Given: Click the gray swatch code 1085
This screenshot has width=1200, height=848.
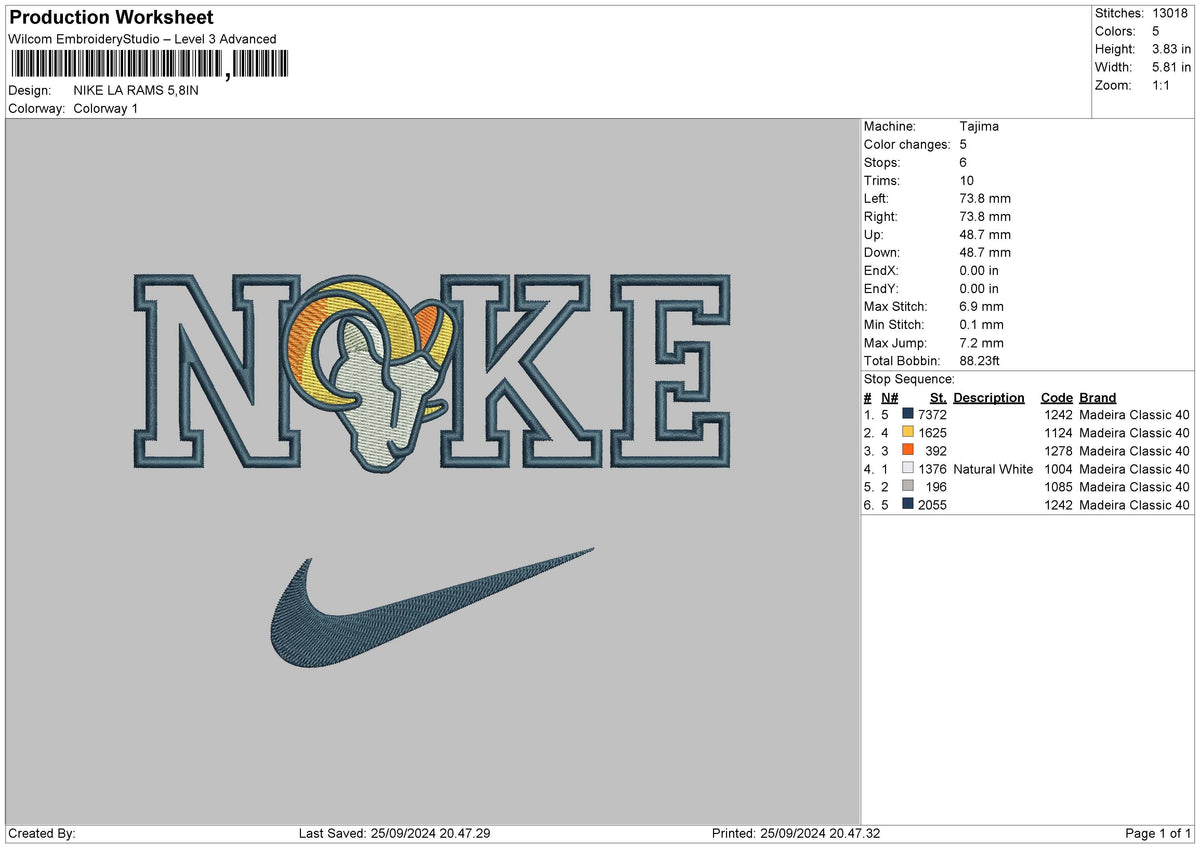Looking at the screenshot, I should click(908, 487).
